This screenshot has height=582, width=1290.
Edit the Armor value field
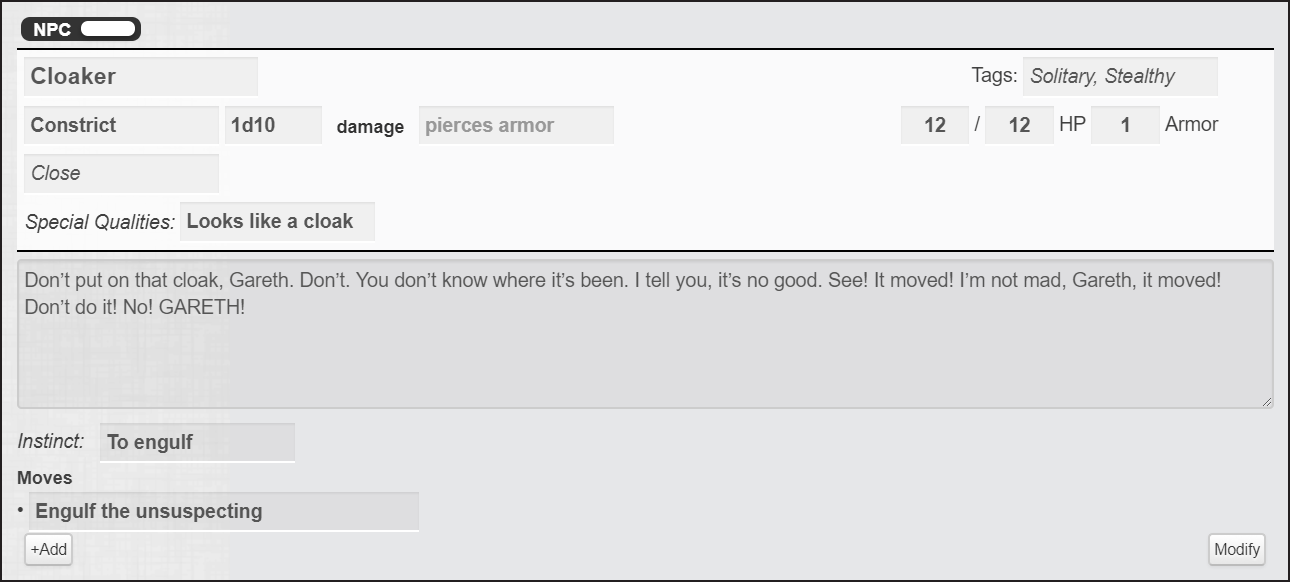pos(1125,125)
